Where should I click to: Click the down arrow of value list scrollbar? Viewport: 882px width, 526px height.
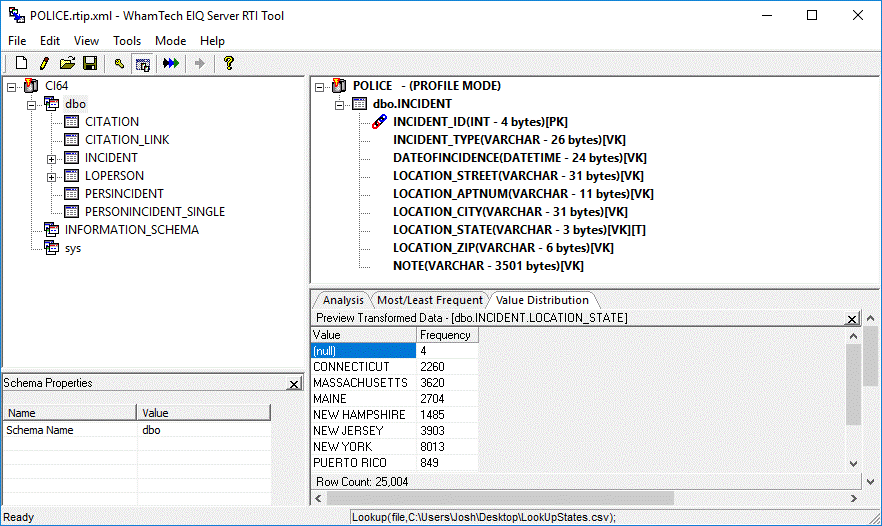[853, 464]
